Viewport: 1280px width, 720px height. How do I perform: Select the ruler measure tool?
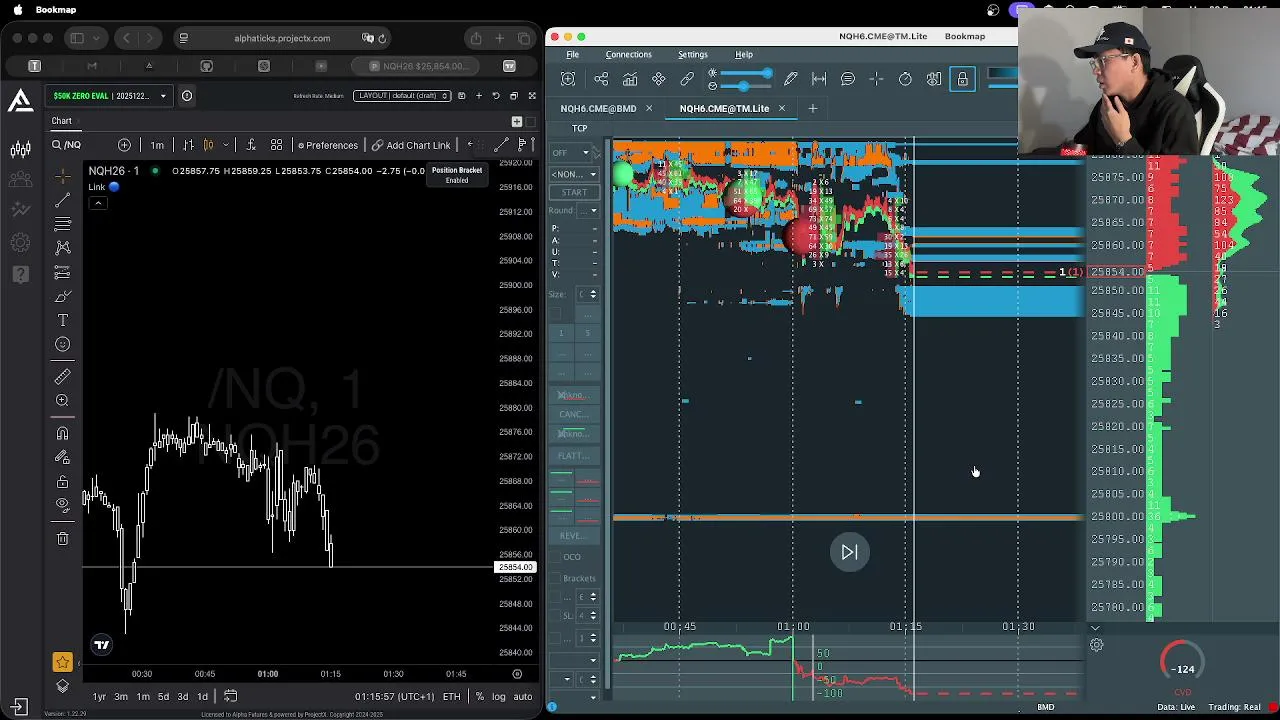coord(62,376)
